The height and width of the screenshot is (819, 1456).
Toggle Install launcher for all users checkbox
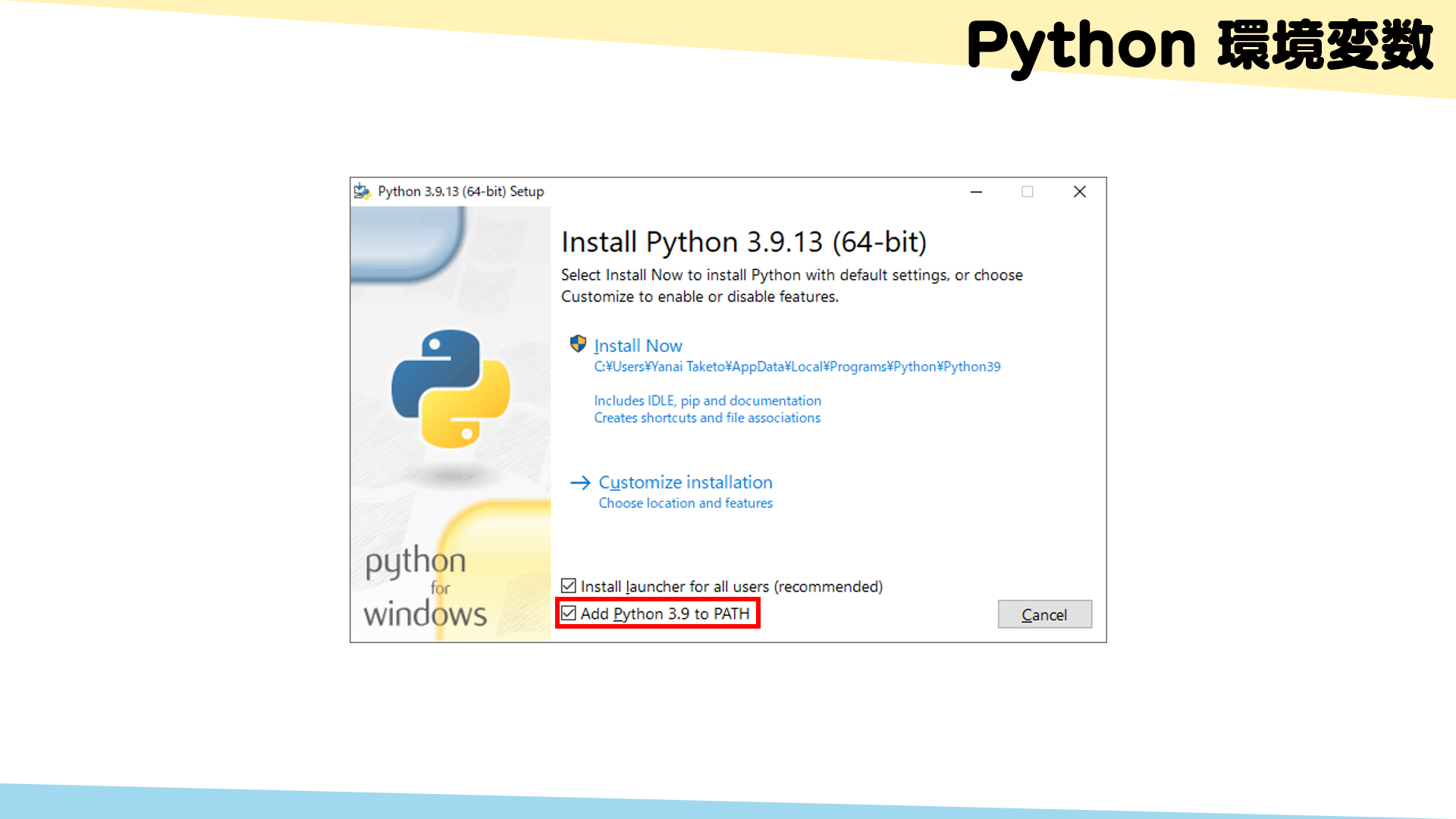(569, 585)
